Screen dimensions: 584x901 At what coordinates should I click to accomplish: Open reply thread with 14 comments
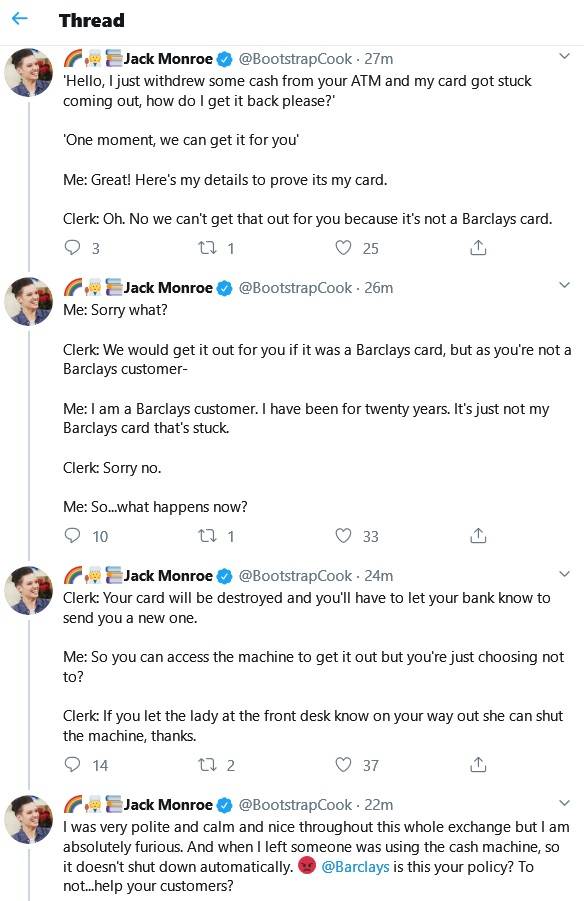point(72,765)
